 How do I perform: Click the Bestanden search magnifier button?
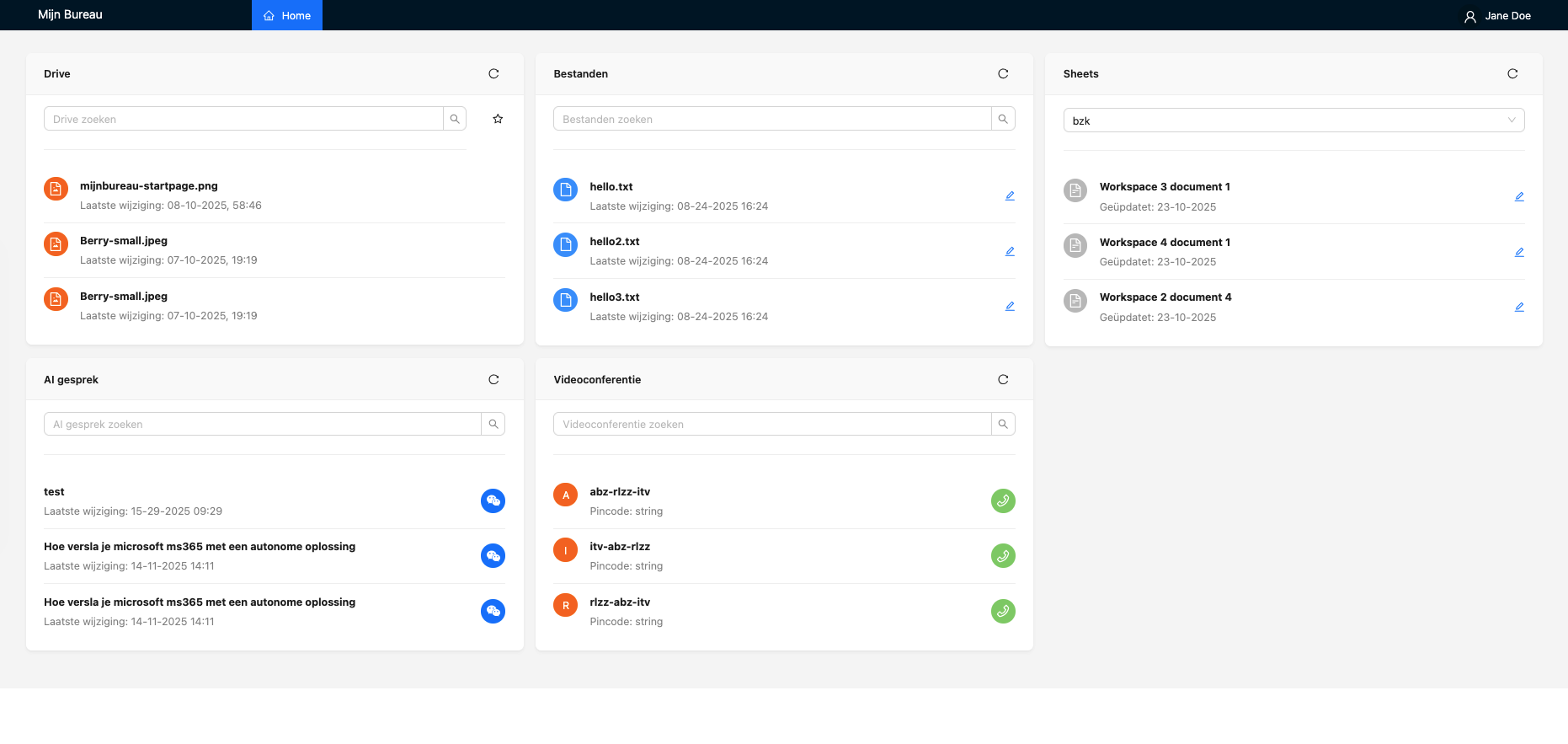point(1003,119)
